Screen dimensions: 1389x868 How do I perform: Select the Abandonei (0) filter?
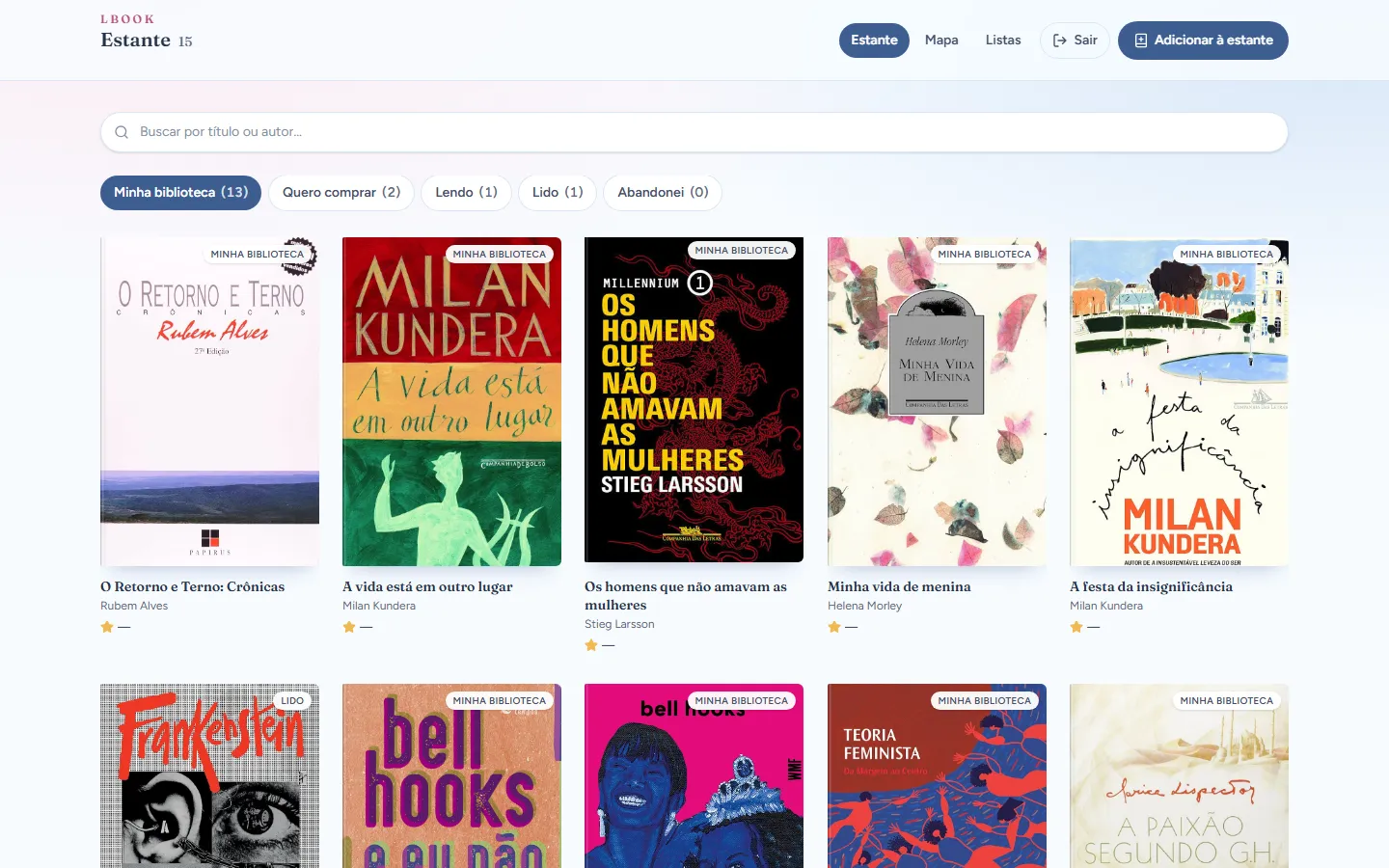(663, 193)
